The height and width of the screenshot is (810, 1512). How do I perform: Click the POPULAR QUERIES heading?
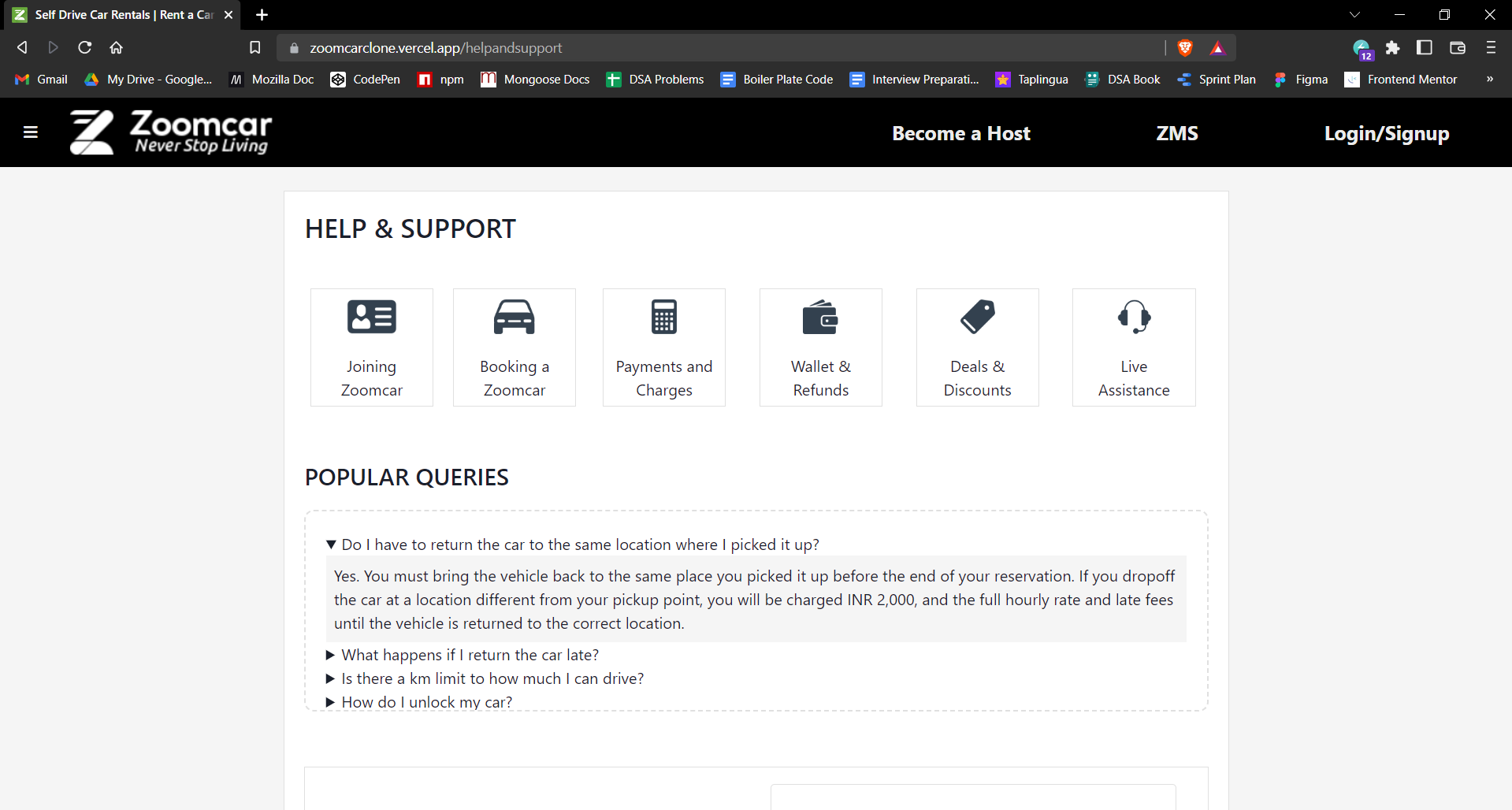coord(407,477)
